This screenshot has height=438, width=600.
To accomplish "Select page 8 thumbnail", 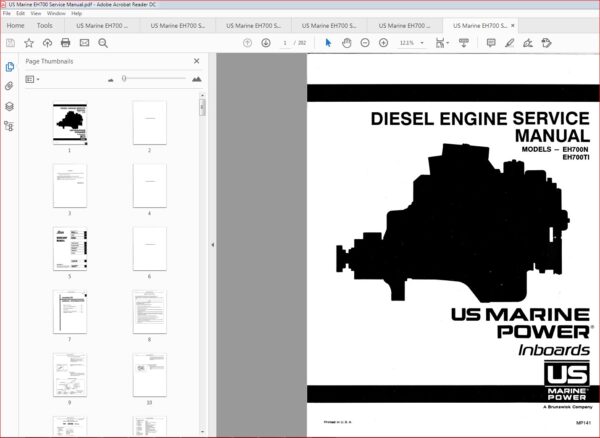I will [x=150, y=312].
